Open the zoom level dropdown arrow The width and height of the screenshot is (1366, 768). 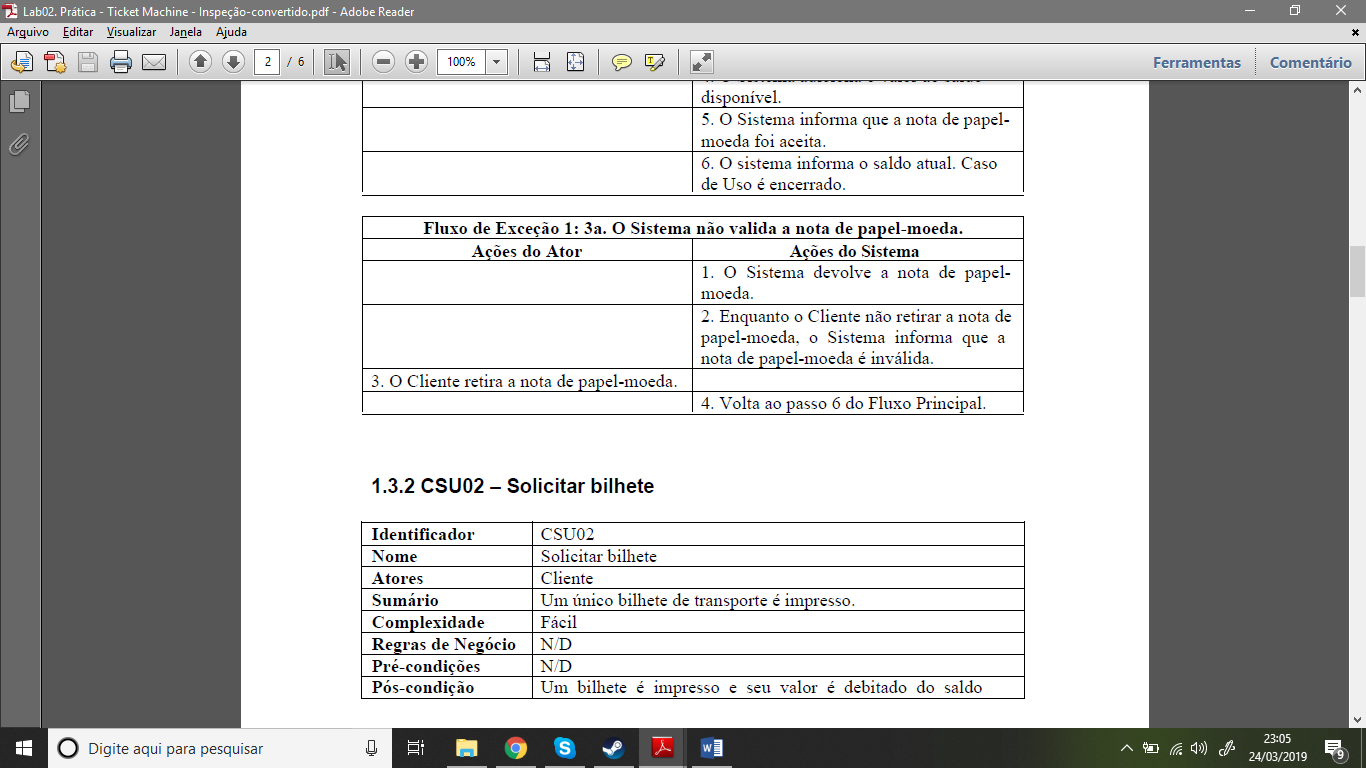497,62
